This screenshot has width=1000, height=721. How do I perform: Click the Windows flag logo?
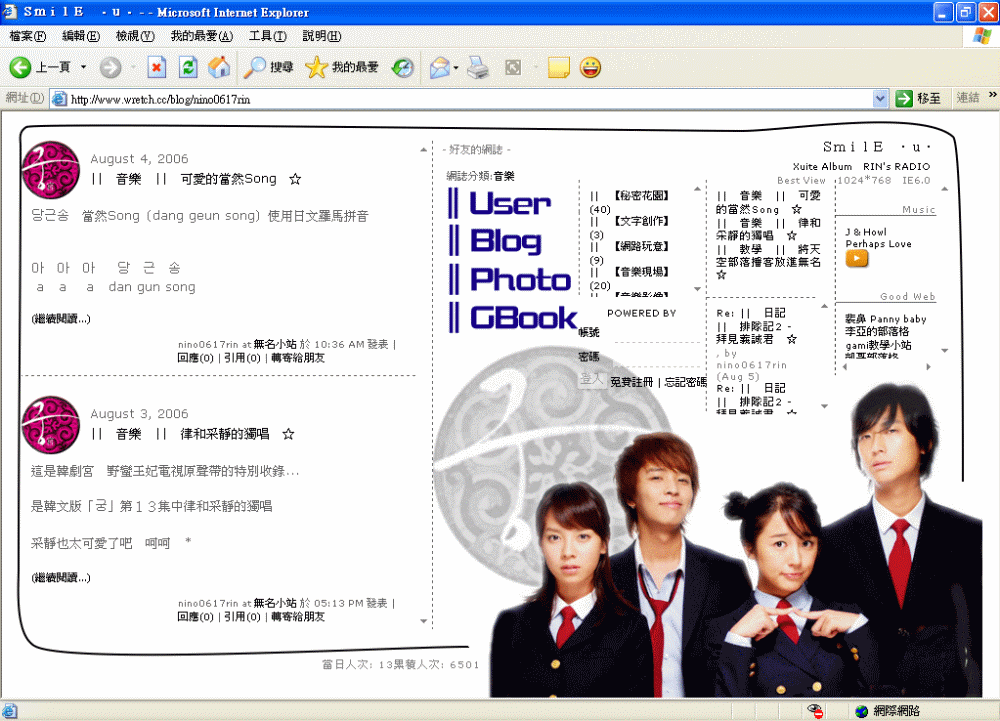pos(982,36)
